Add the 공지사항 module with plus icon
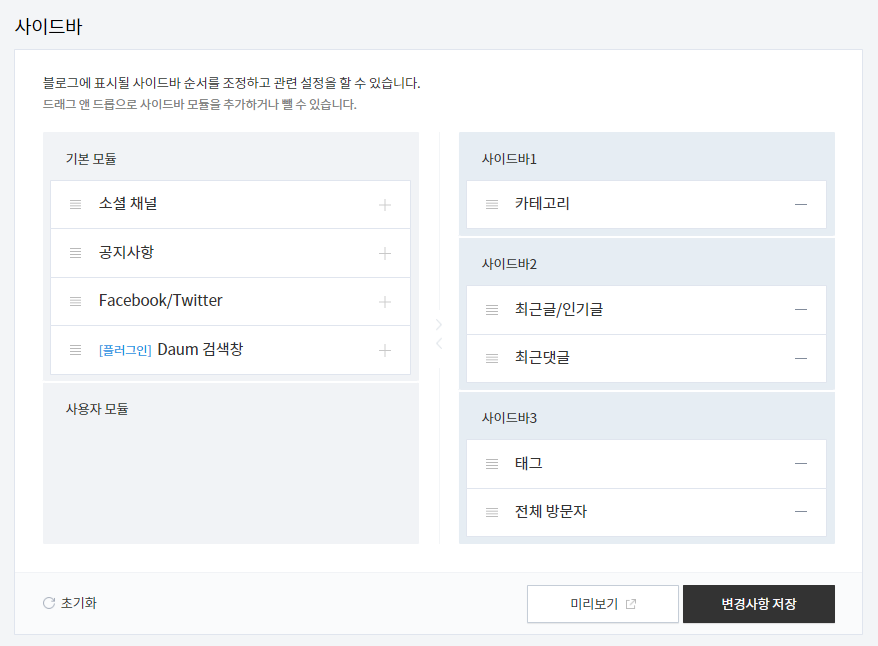878x646 pixels. [x=385, y=254]
